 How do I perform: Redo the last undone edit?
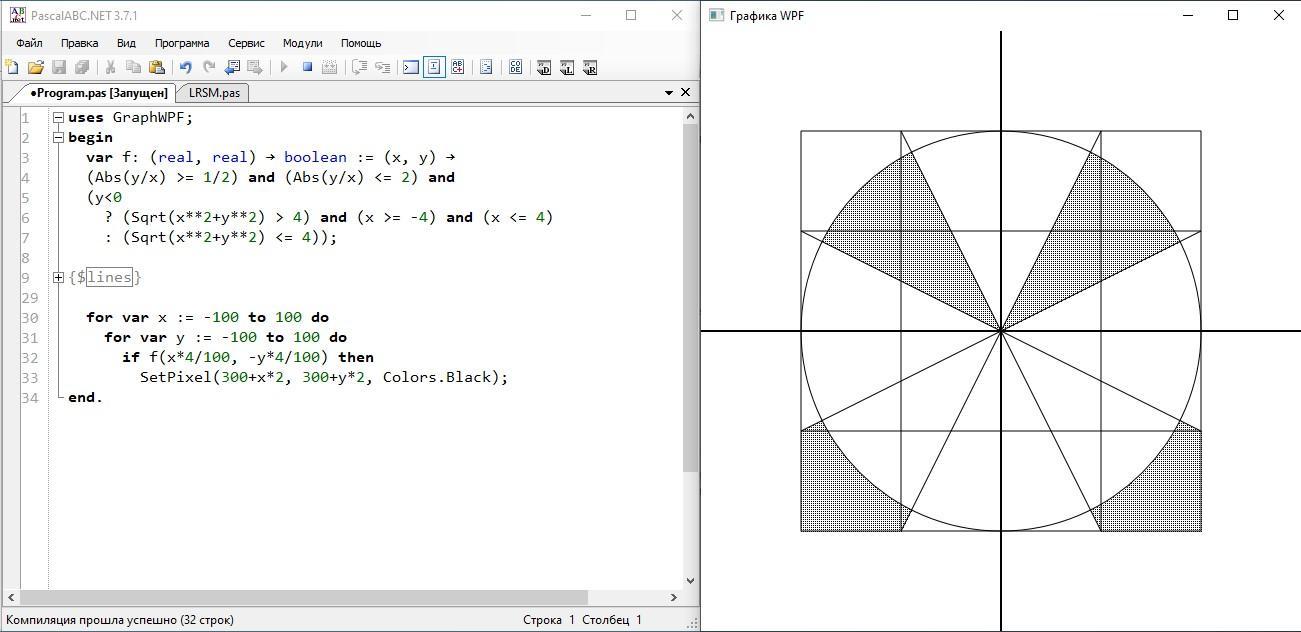[x=208, y=67]
